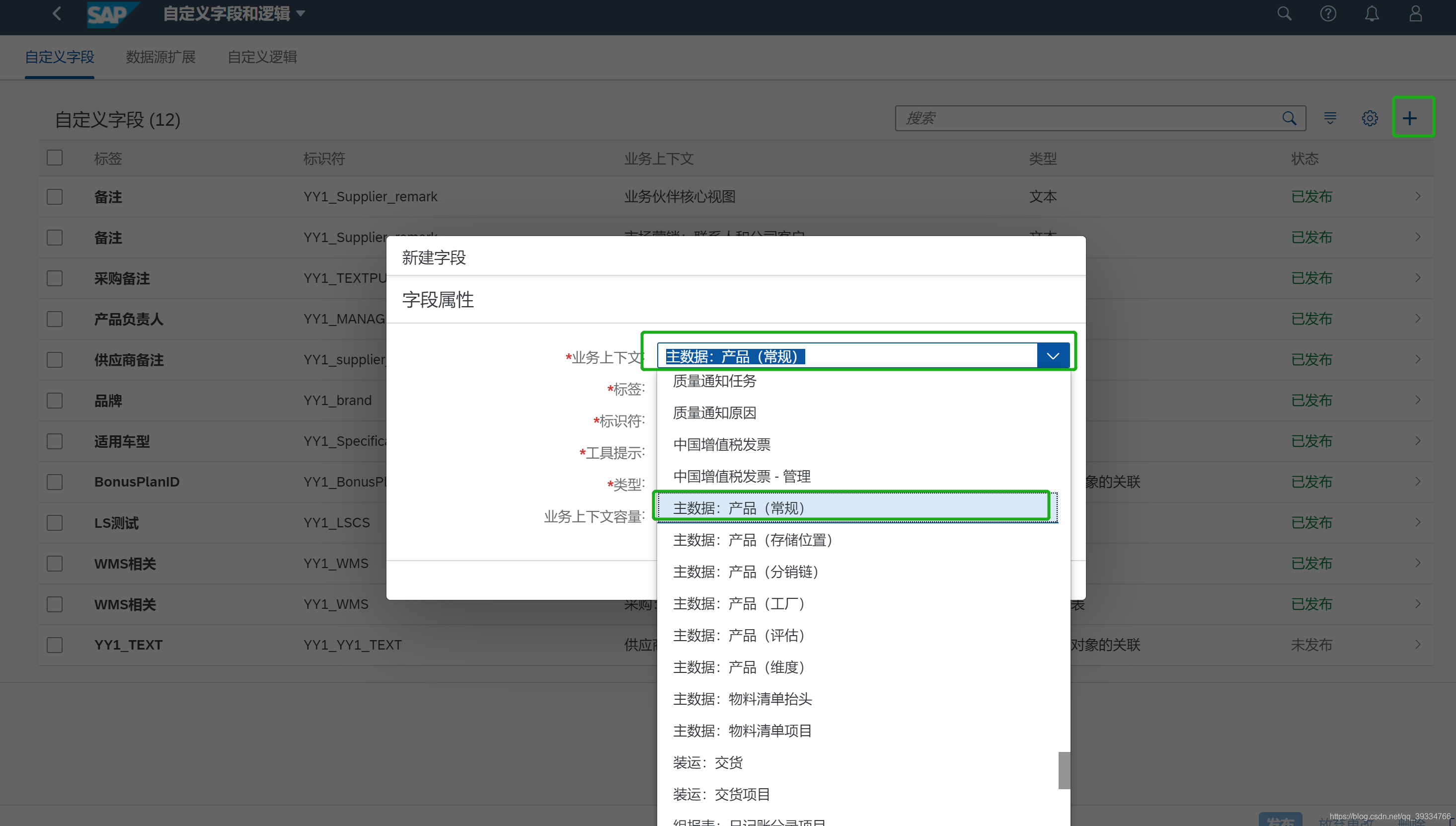
Task: Select 主数据: 产品 (常规) option
Action: pyautogui.click(x=857, y=508)
